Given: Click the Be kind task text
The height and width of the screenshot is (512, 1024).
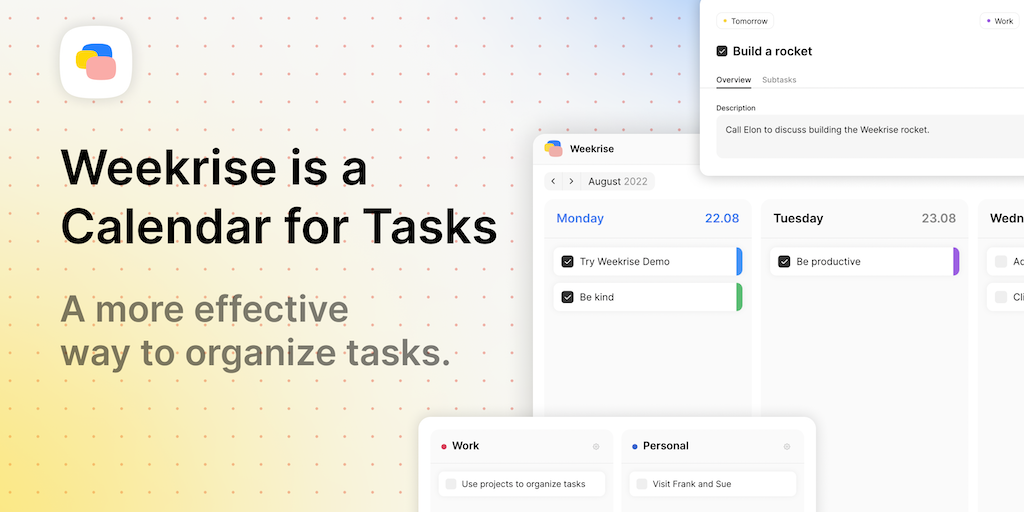Looking at the screenshot, I should click(597, 296).
